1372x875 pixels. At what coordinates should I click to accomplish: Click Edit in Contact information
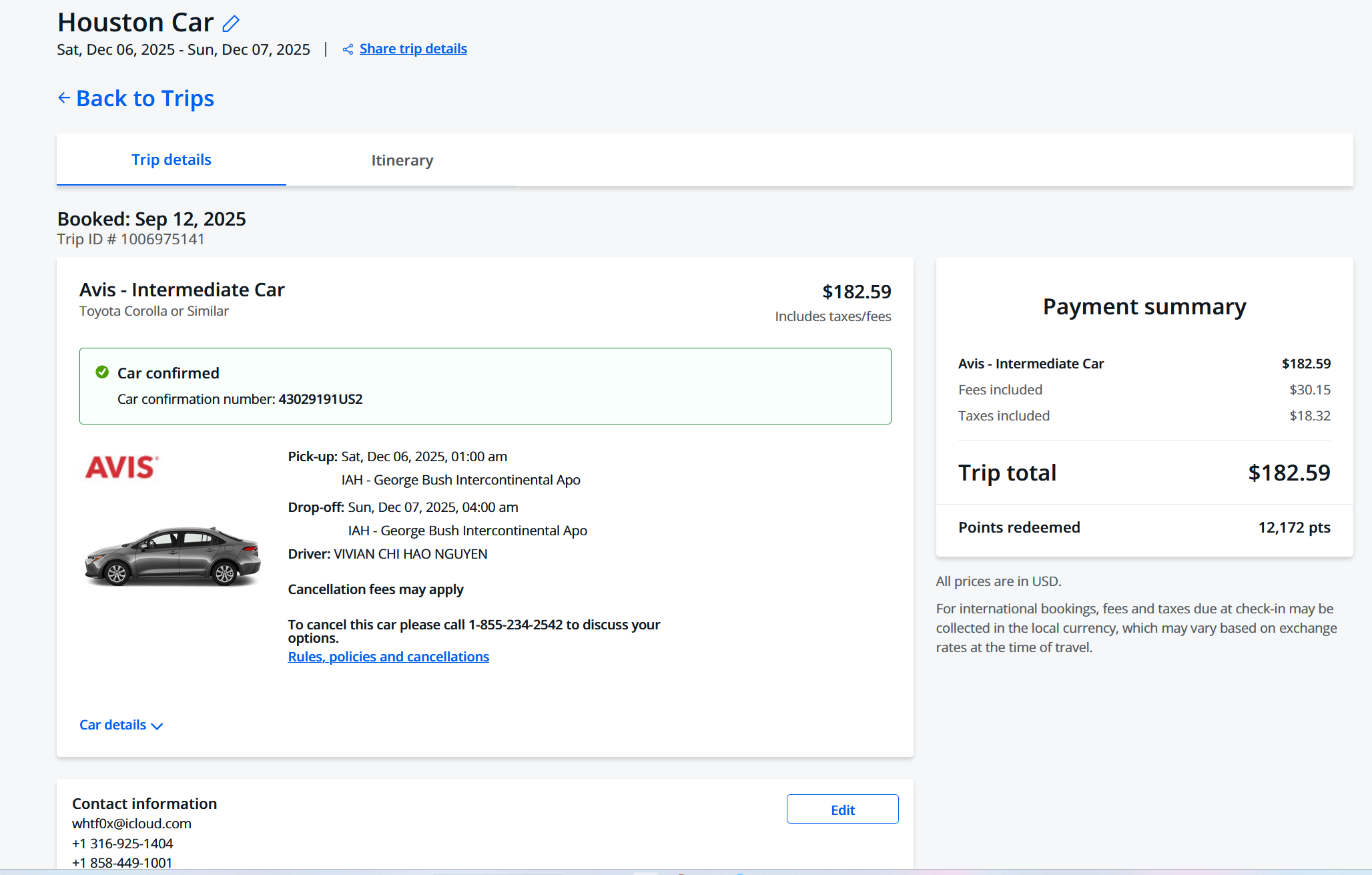tap(842, 810)
